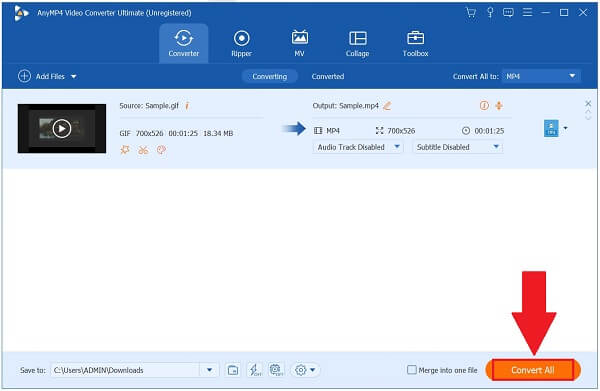Click the orange output info circle icon
Screen dimensions: 600x391
[484, 105]
